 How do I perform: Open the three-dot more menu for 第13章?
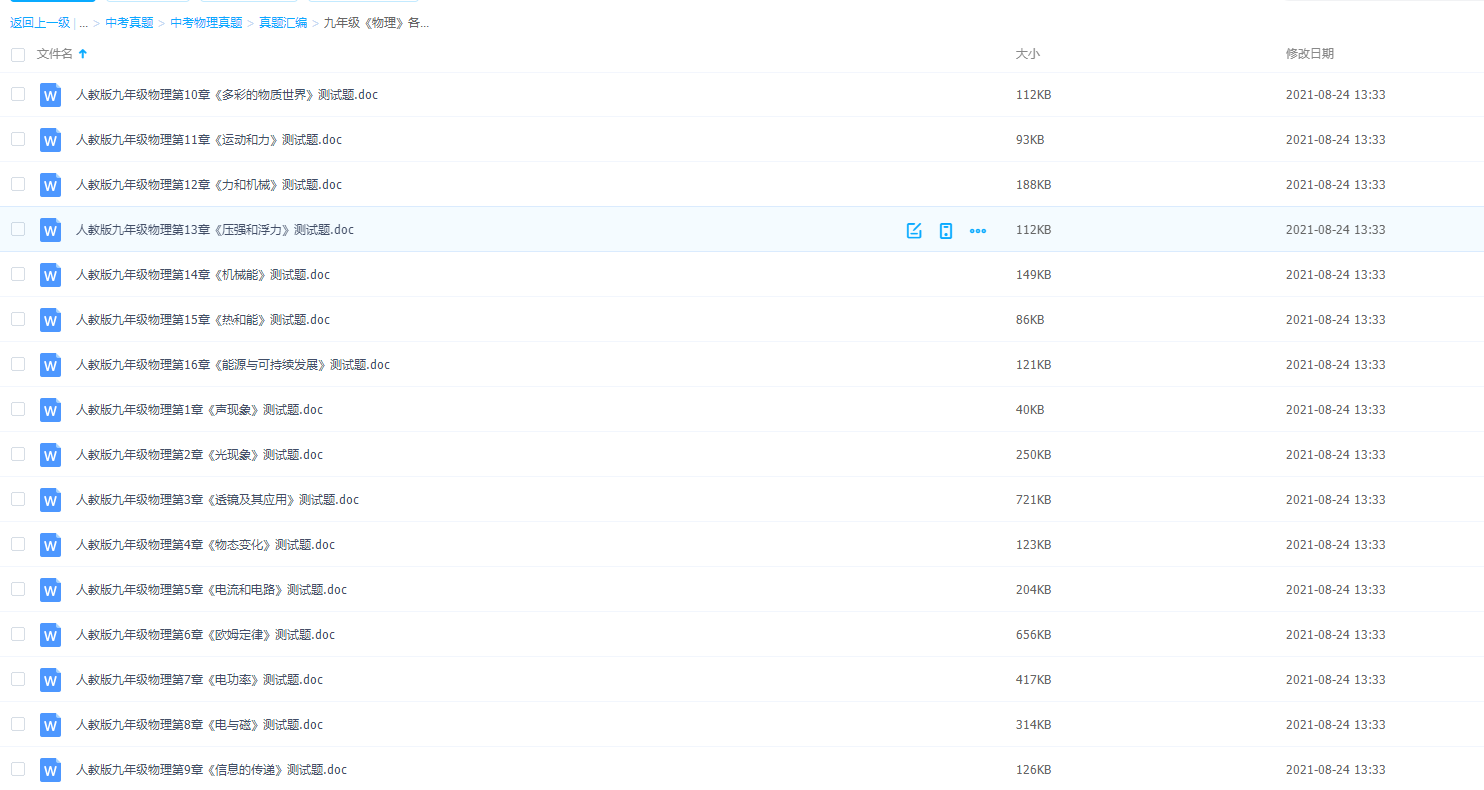977,231
